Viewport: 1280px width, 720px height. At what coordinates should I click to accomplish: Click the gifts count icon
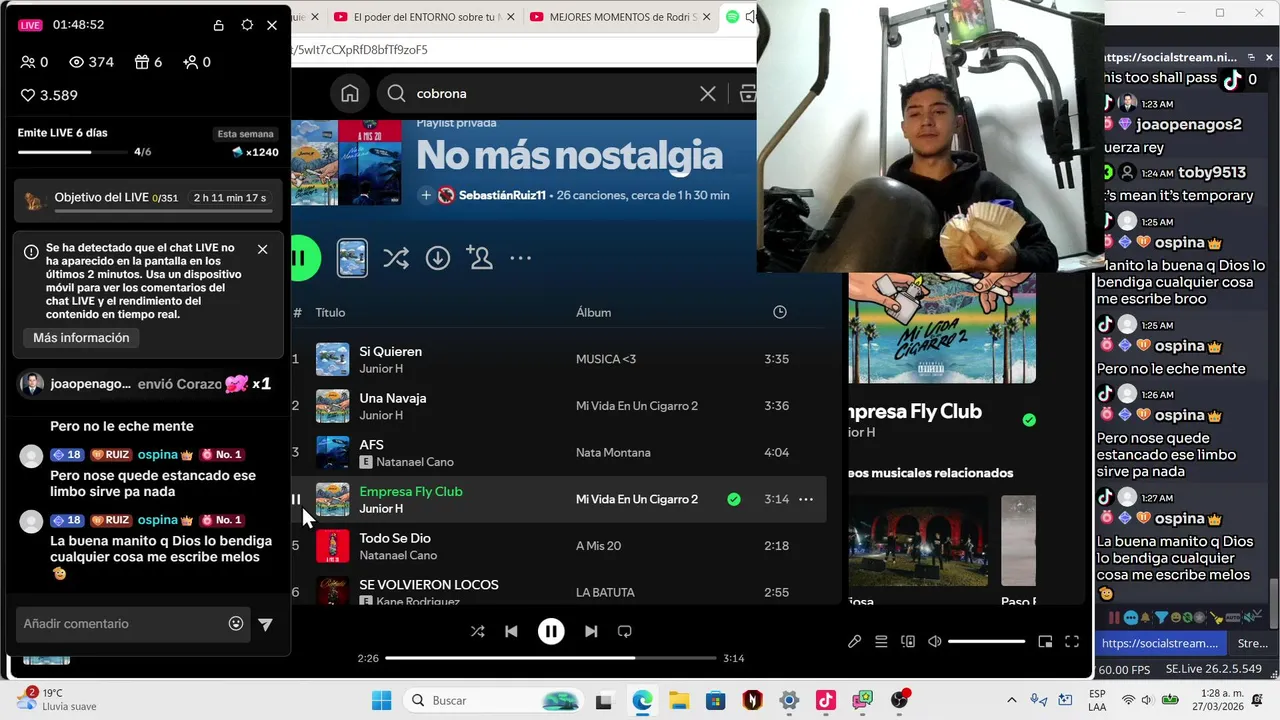[141, 62]
